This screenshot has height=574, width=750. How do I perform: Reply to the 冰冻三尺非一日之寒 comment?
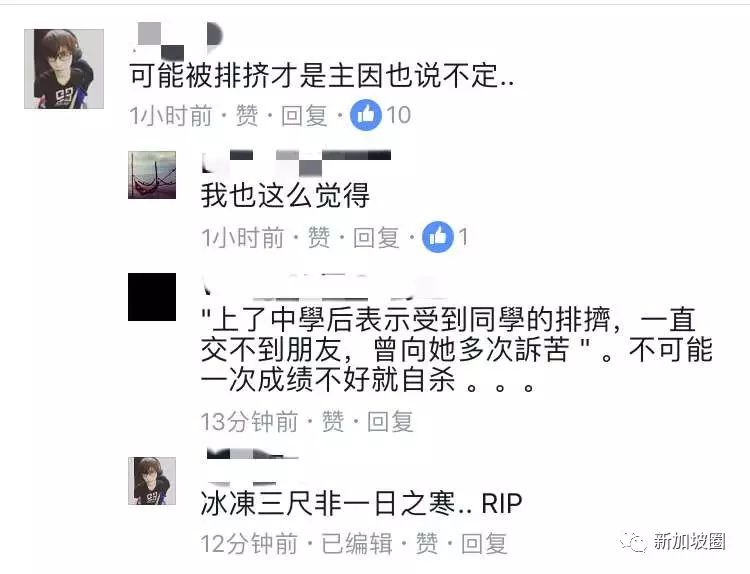[484, 543]
